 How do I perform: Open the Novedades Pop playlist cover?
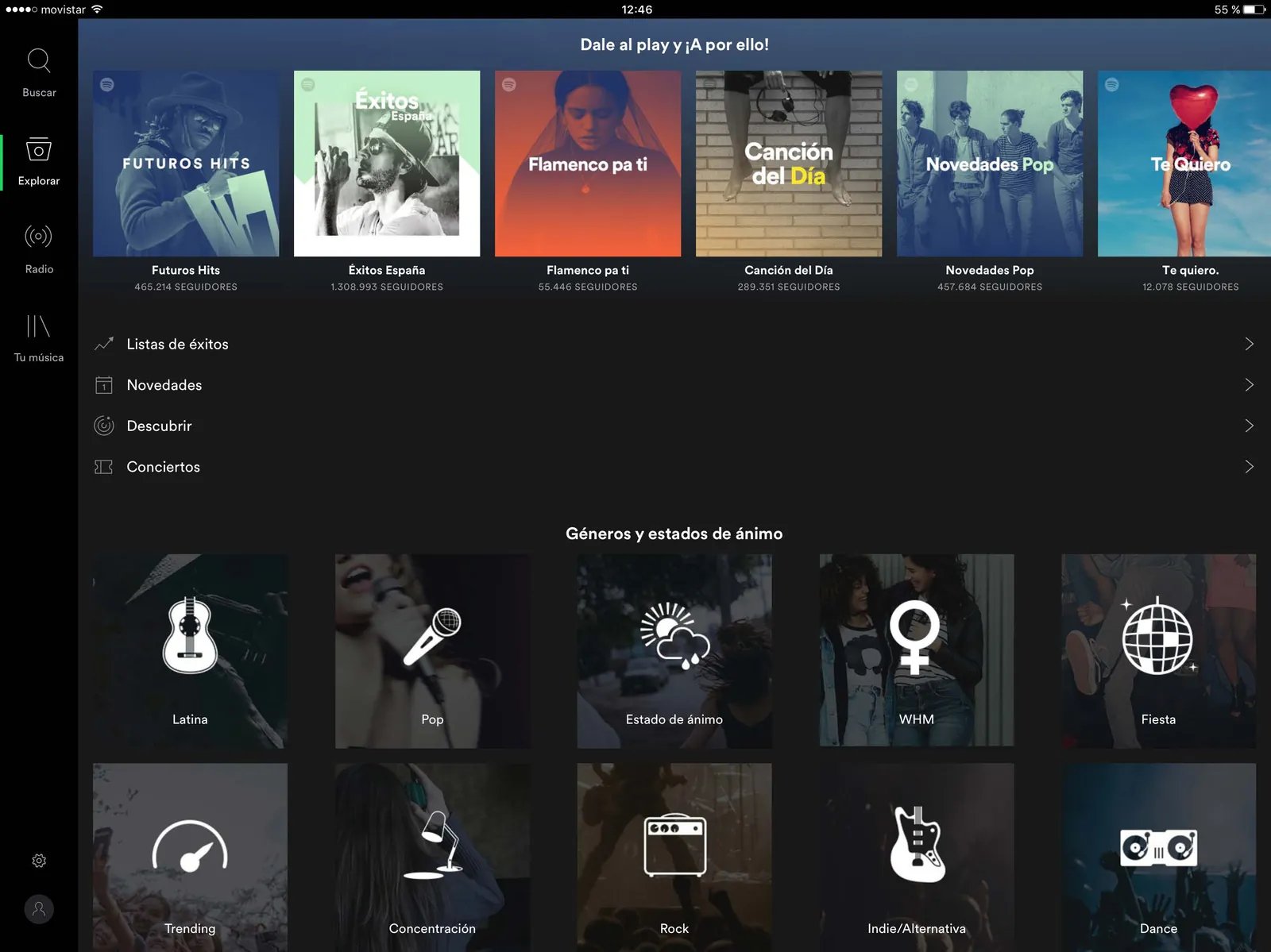tap(990, 164)
